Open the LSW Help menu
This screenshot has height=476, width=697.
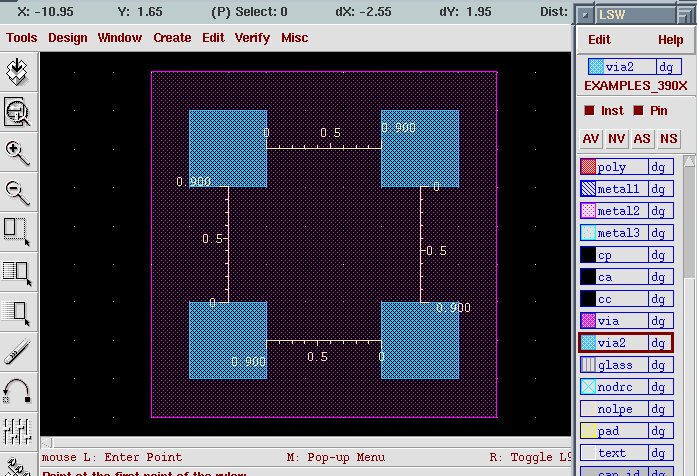[670, 40]
